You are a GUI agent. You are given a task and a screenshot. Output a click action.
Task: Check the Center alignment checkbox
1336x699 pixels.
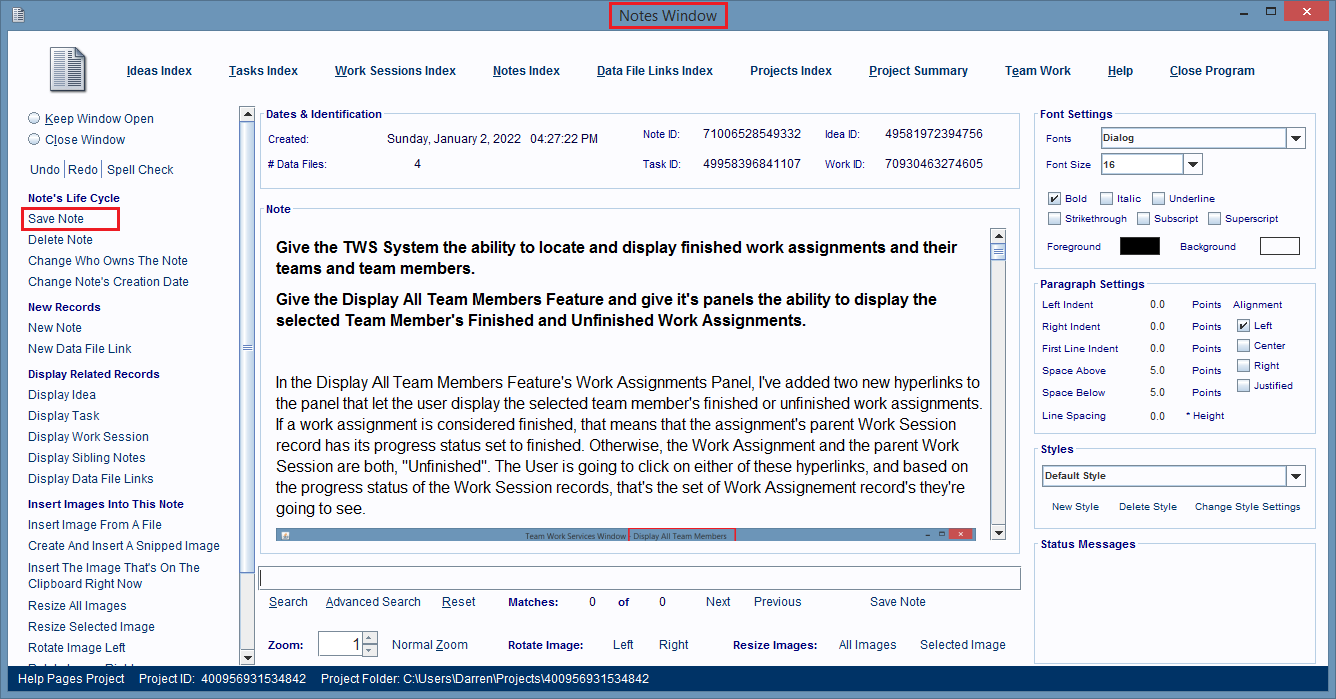pyautogui.click(x=1243, y=345)
